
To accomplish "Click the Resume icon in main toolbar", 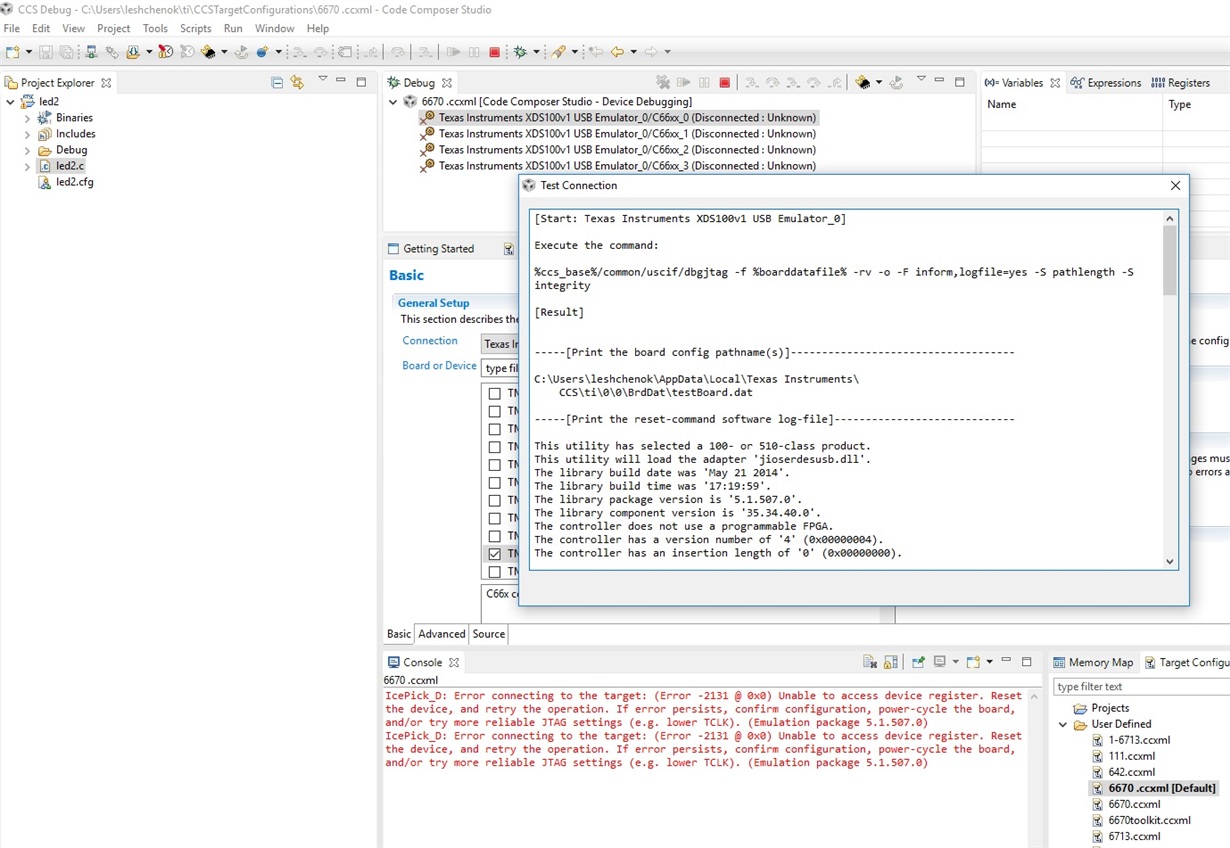I will point(453,52).
